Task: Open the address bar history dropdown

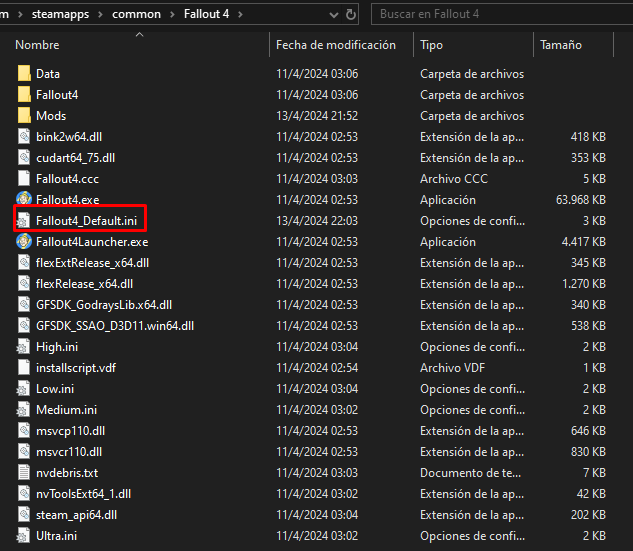Action: pyautogui.click(x=333, y=15)
